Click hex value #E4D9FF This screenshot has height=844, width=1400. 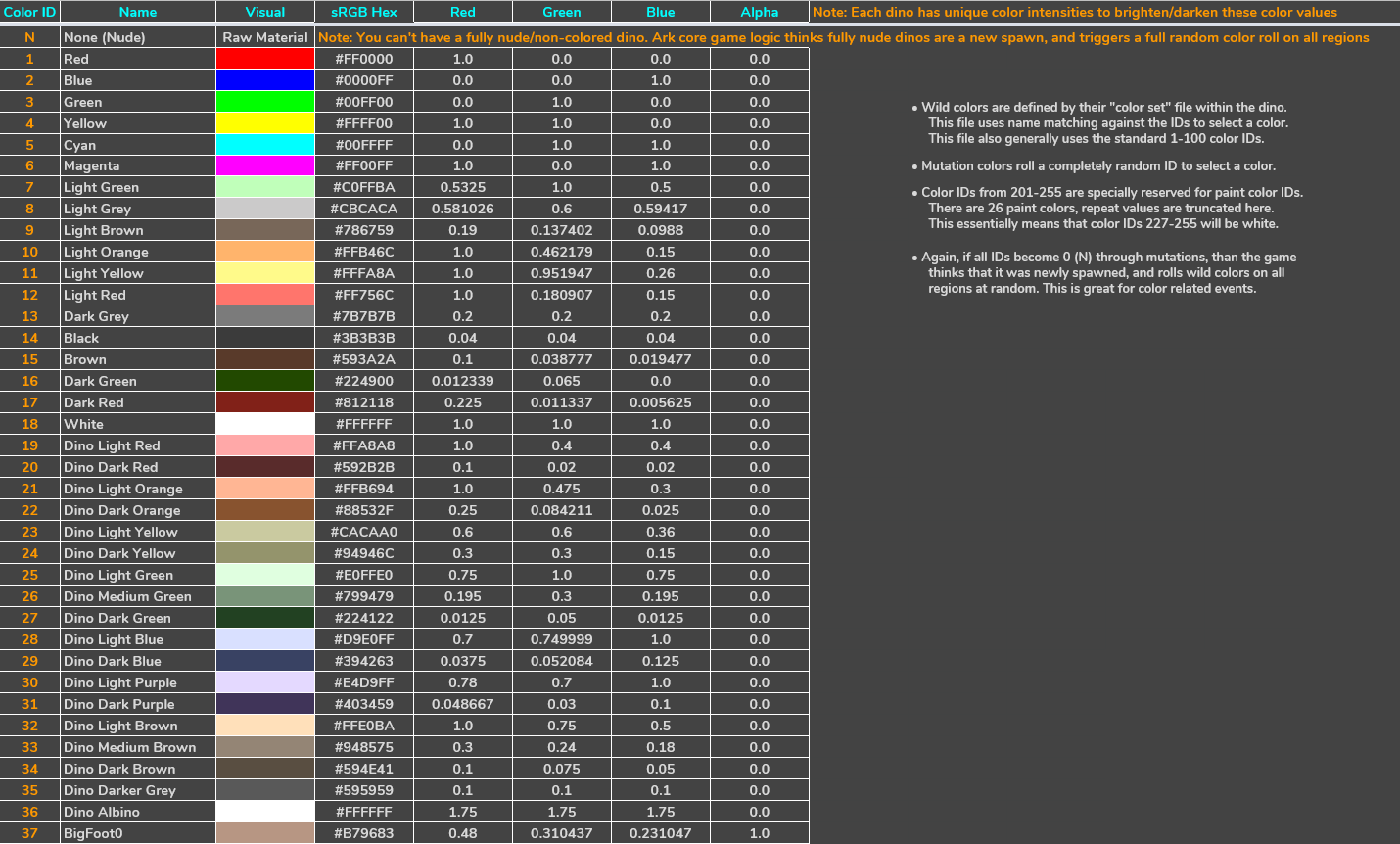pyautogui.click(x=364, y=683)
